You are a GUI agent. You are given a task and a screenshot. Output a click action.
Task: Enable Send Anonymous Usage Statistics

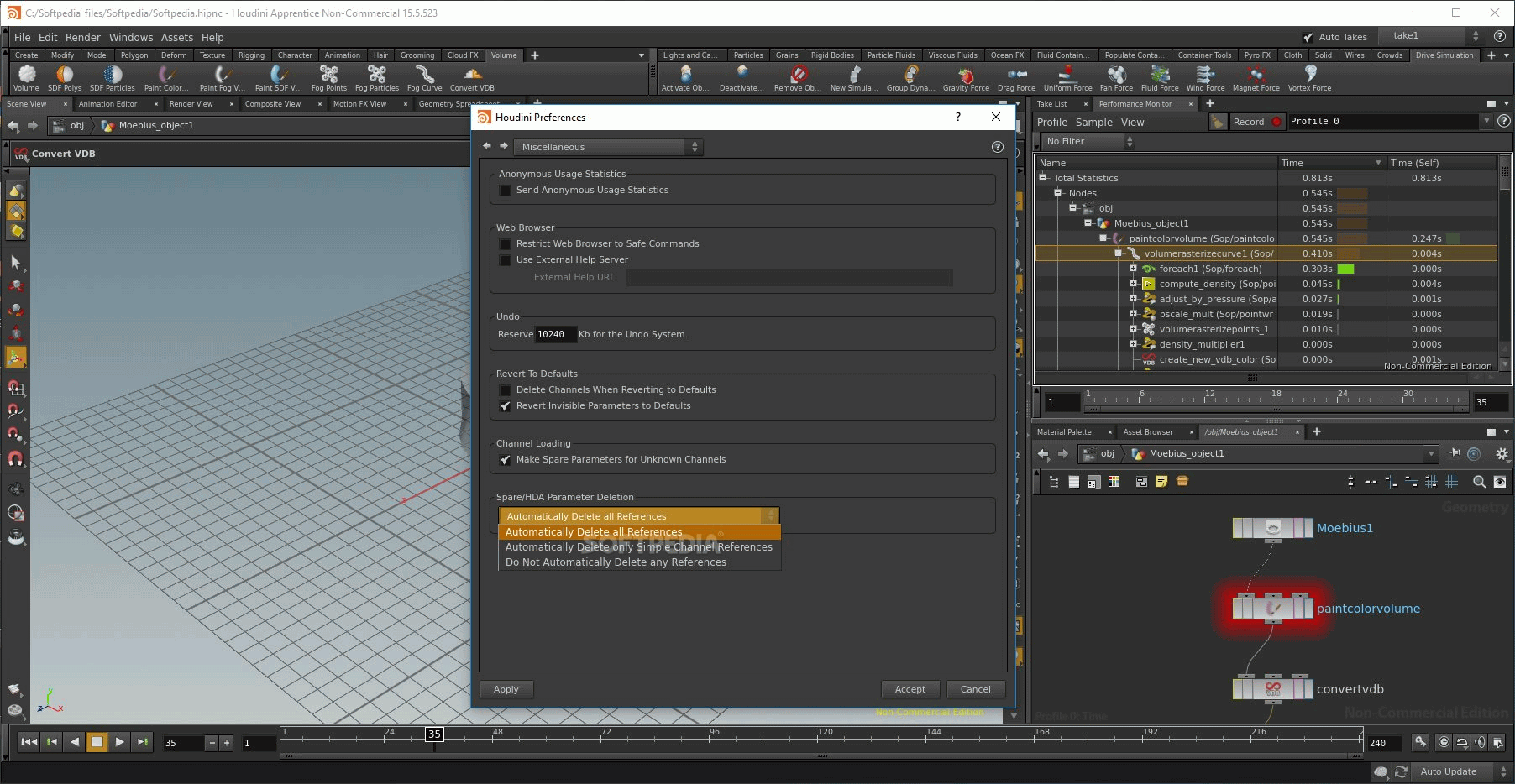505,191
